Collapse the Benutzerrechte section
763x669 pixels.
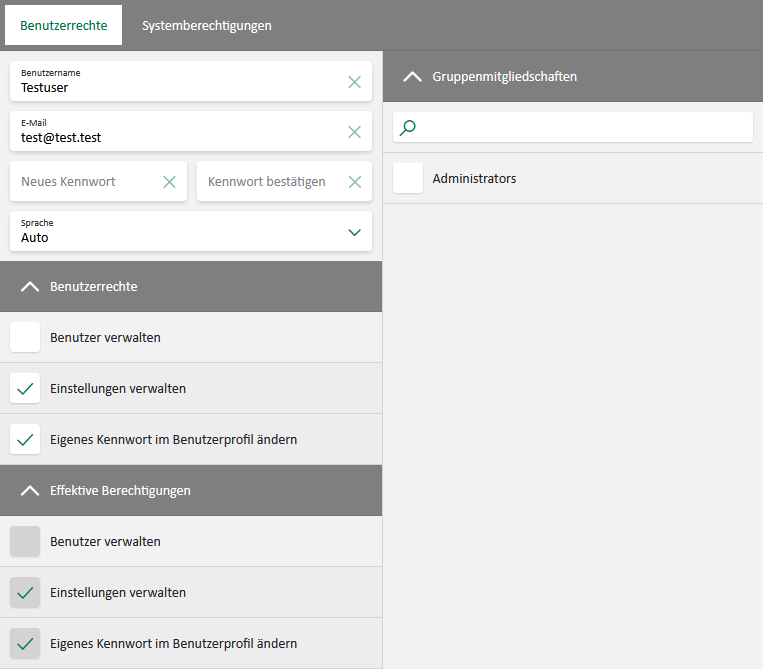coord(29,287)
